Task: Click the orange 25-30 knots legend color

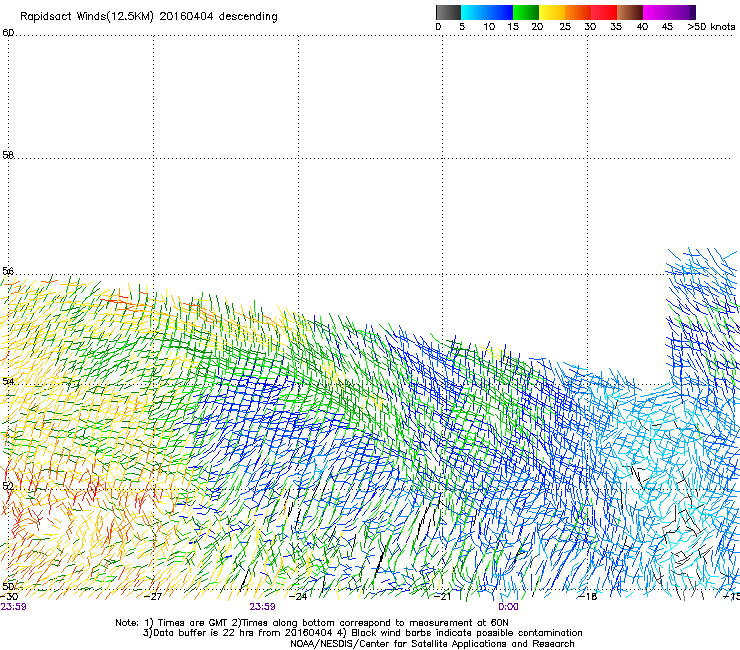Action: coord(578,12)
